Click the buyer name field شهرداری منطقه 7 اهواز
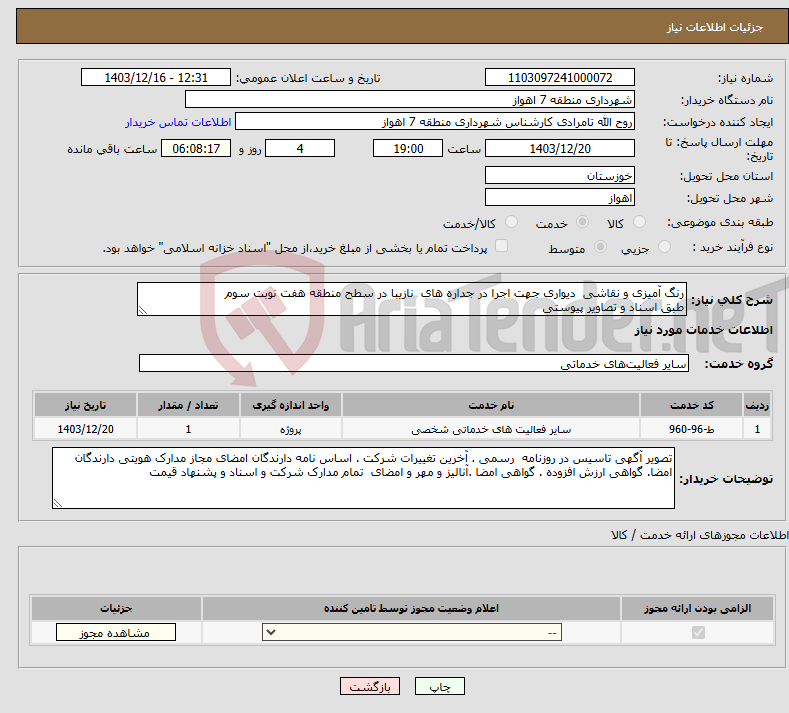The height and width of the screenshot is (713, 789). (x=410, y=100)
